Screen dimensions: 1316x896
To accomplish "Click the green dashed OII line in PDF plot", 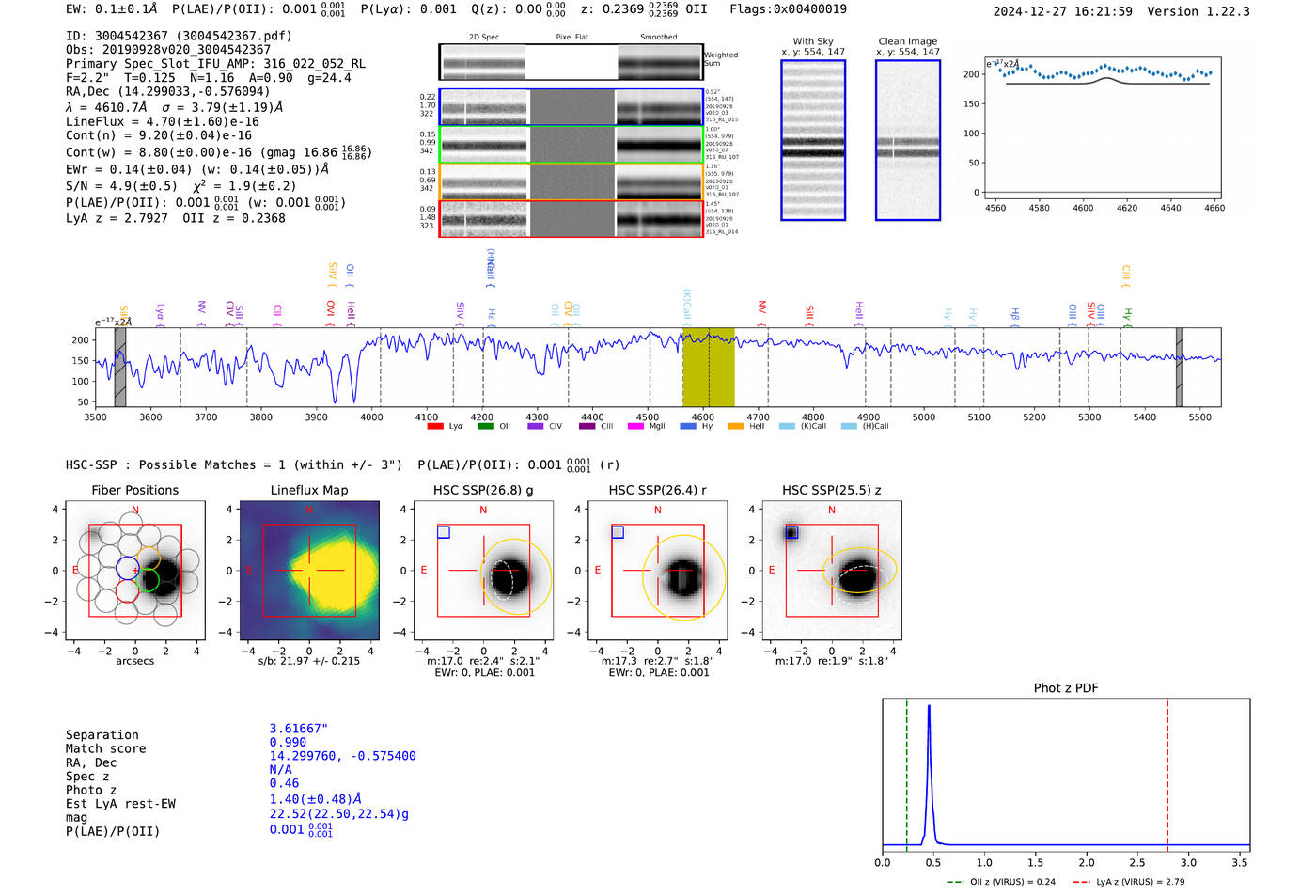I will pyautogui.click(x=907, y=775).
